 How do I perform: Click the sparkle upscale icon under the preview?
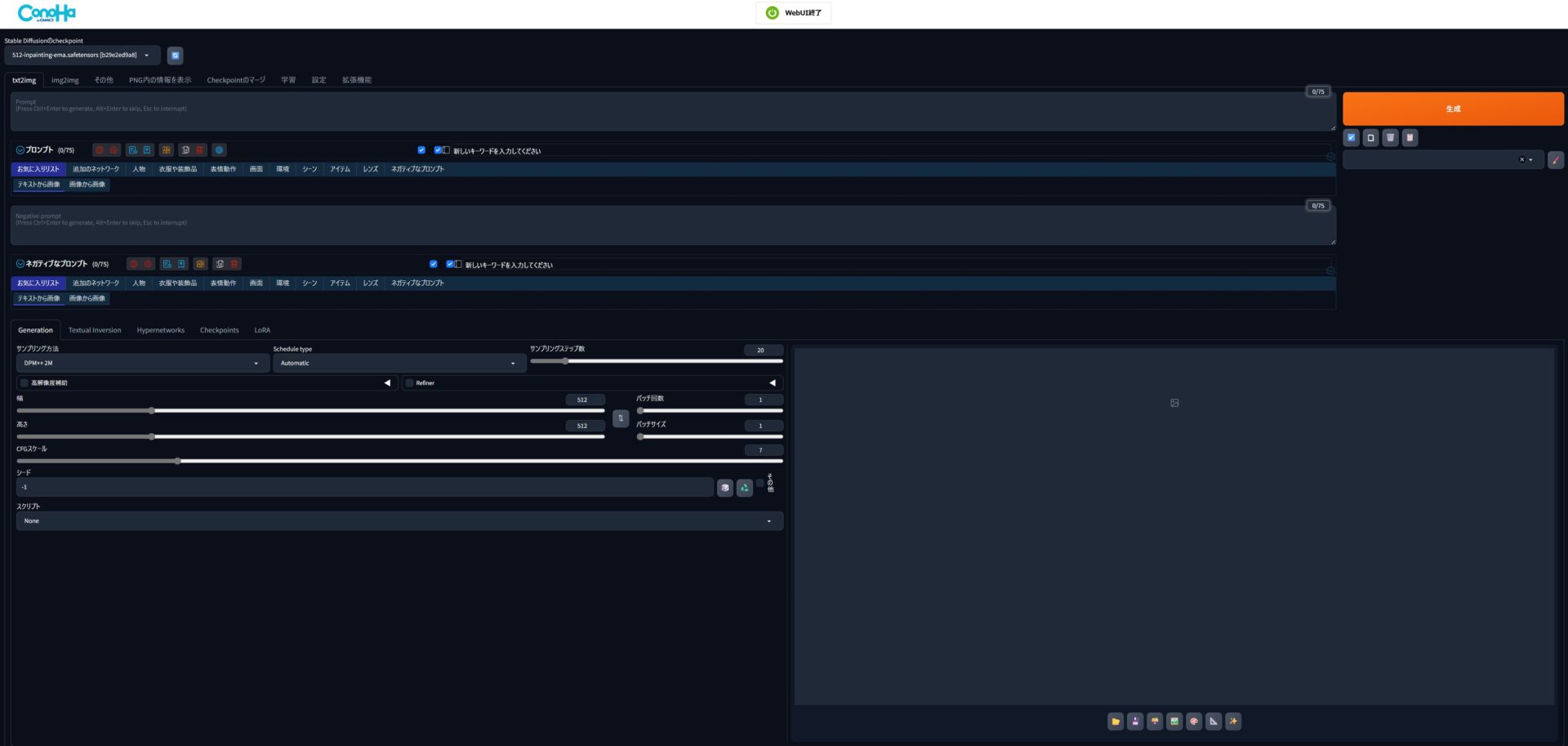[1233, 721]
